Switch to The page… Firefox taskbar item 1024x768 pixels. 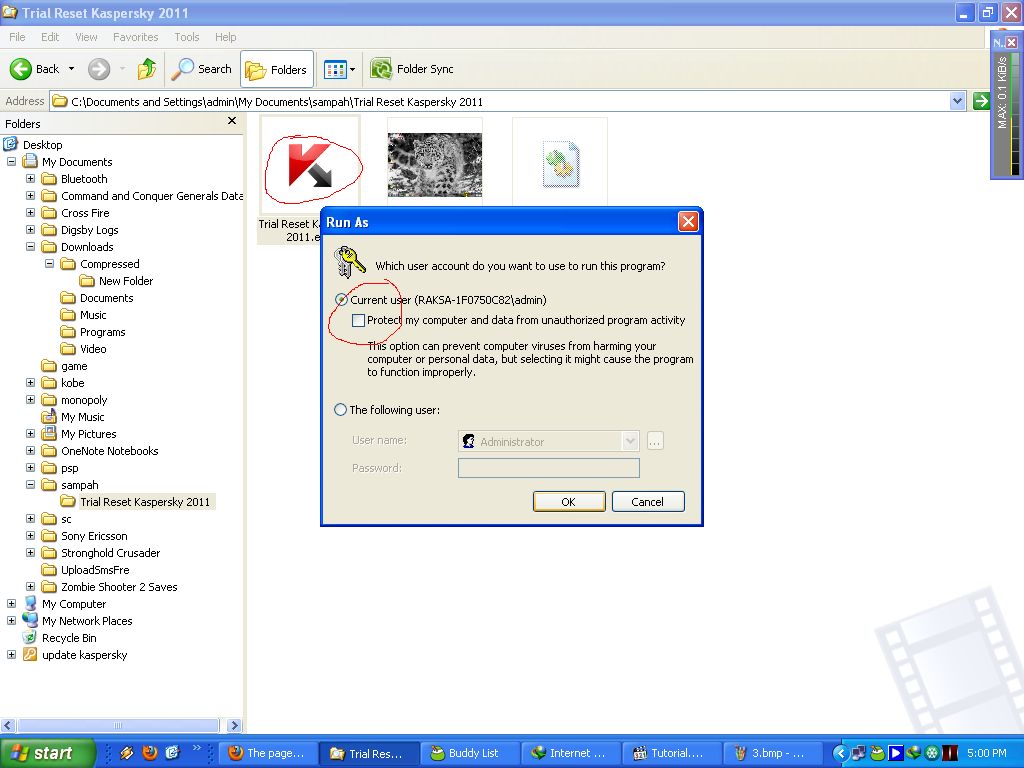268,753
